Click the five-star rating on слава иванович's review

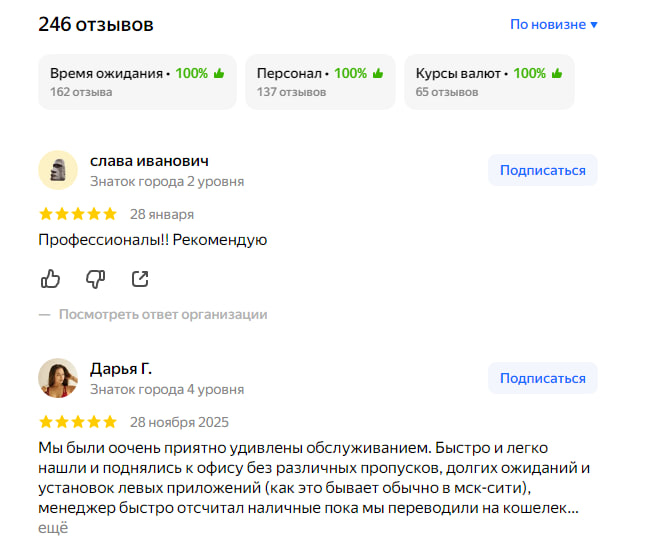[x=77, y=214]
